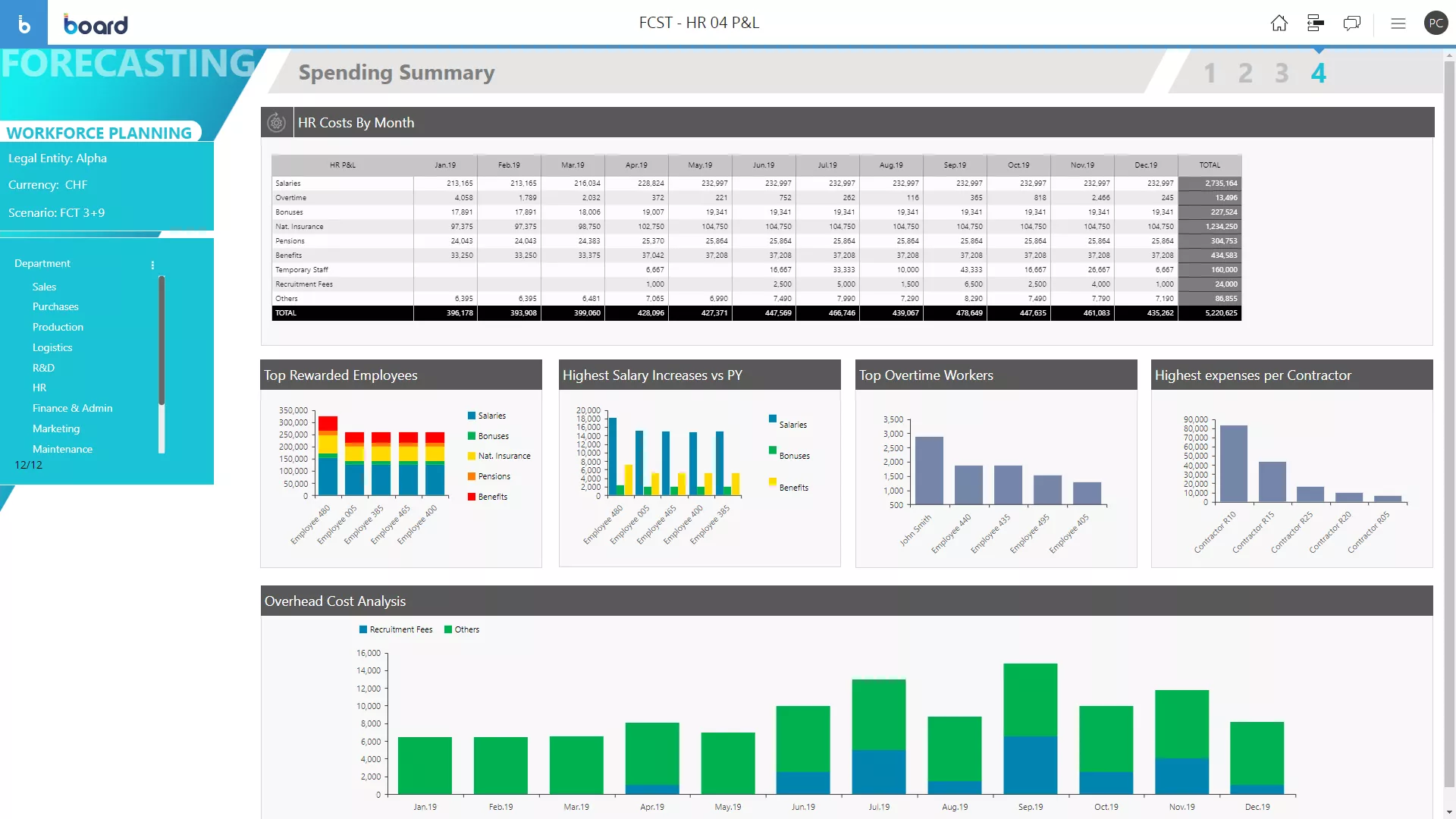Screen dimensions: 1456x819
Task: Select the Sales department
Action: click(x=44, y=287)
